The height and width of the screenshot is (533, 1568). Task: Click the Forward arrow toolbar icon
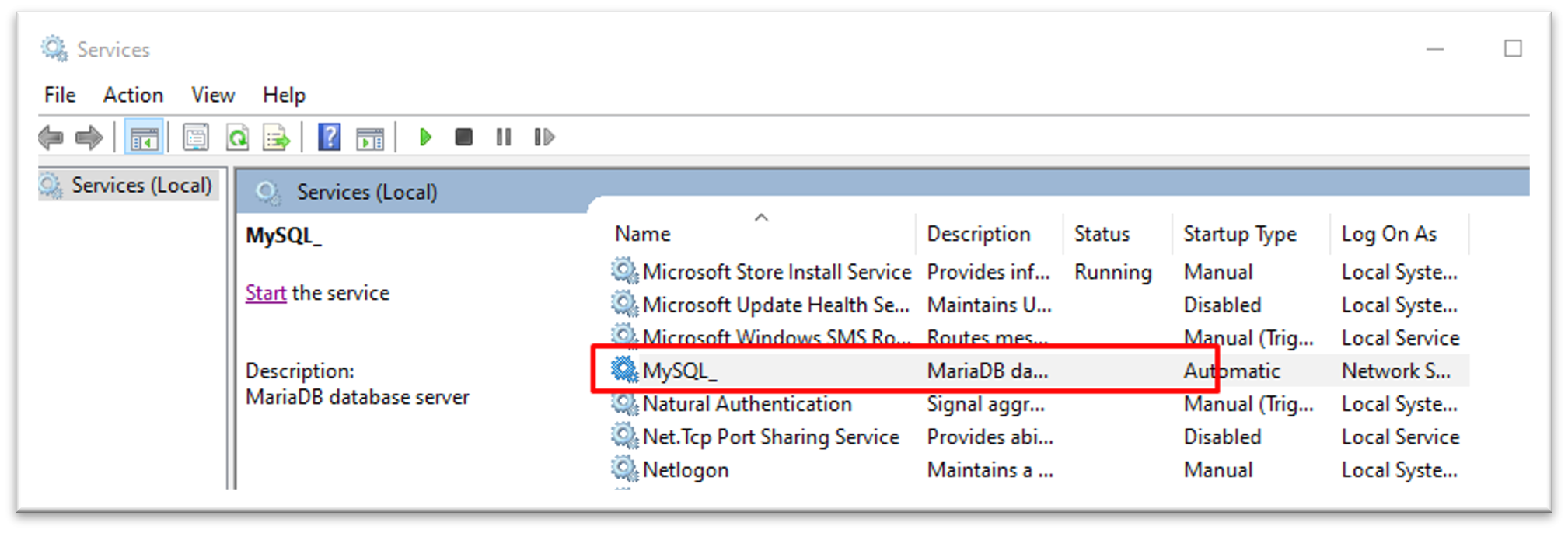pos(89,138)
